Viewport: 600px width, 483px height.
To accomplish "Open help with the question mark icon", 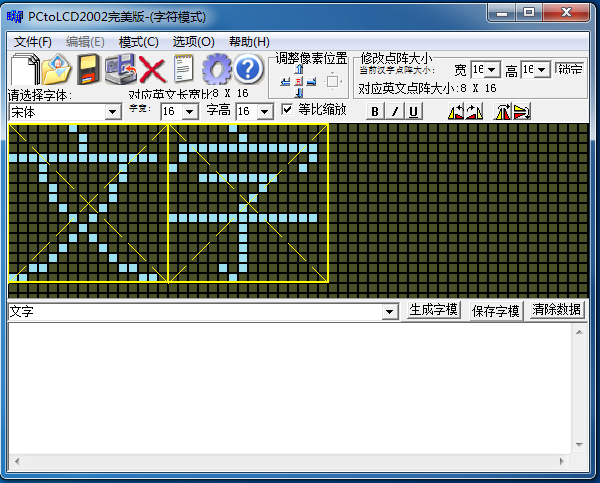I will (248, 69).
